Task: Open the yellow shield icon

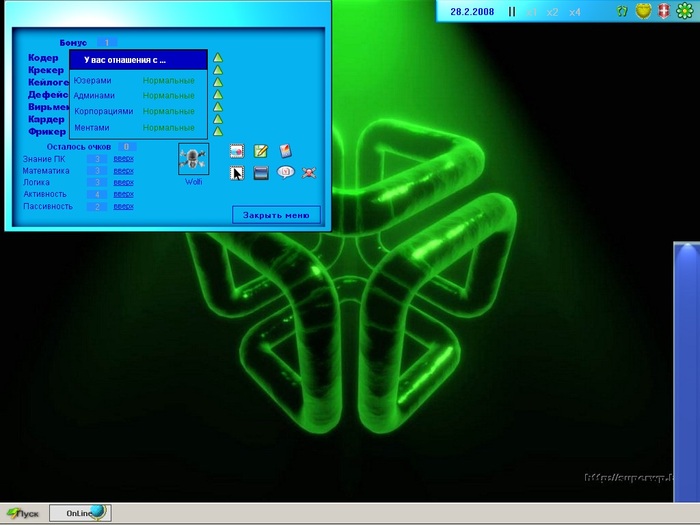Action: click(644, 12)
